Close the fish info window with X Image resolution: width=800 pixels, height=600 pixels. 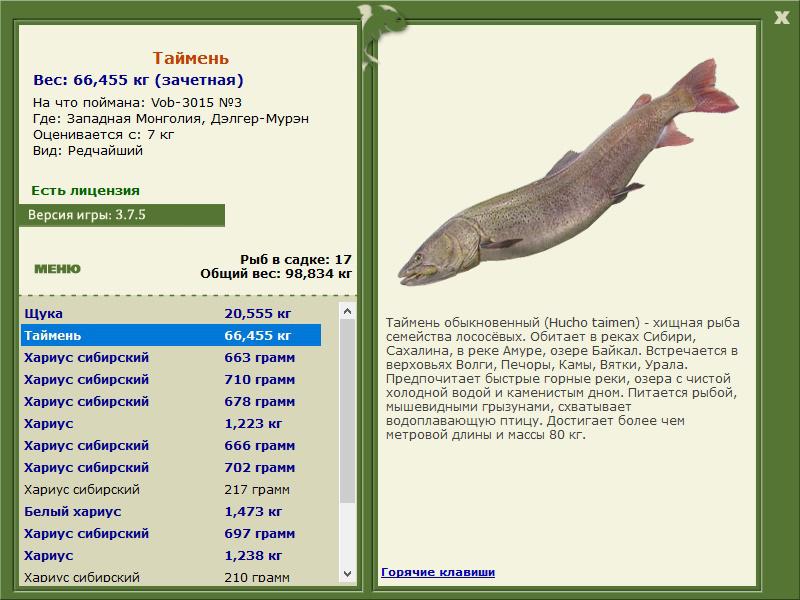point(781,18)
